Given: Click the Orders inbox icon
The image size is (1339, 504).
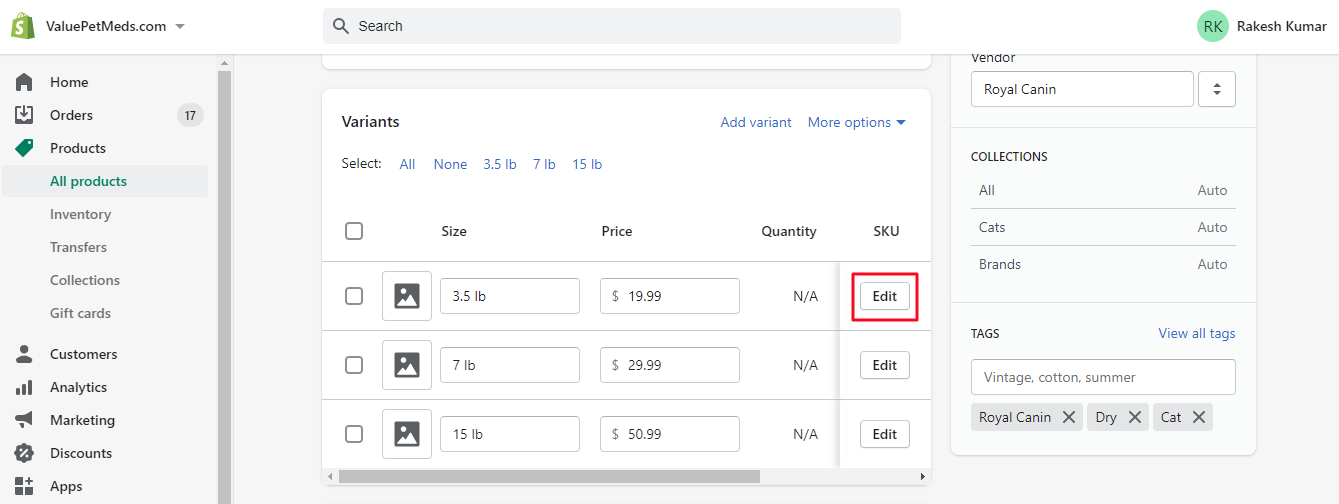Looking at the screenshot, I should coord(24,115).
